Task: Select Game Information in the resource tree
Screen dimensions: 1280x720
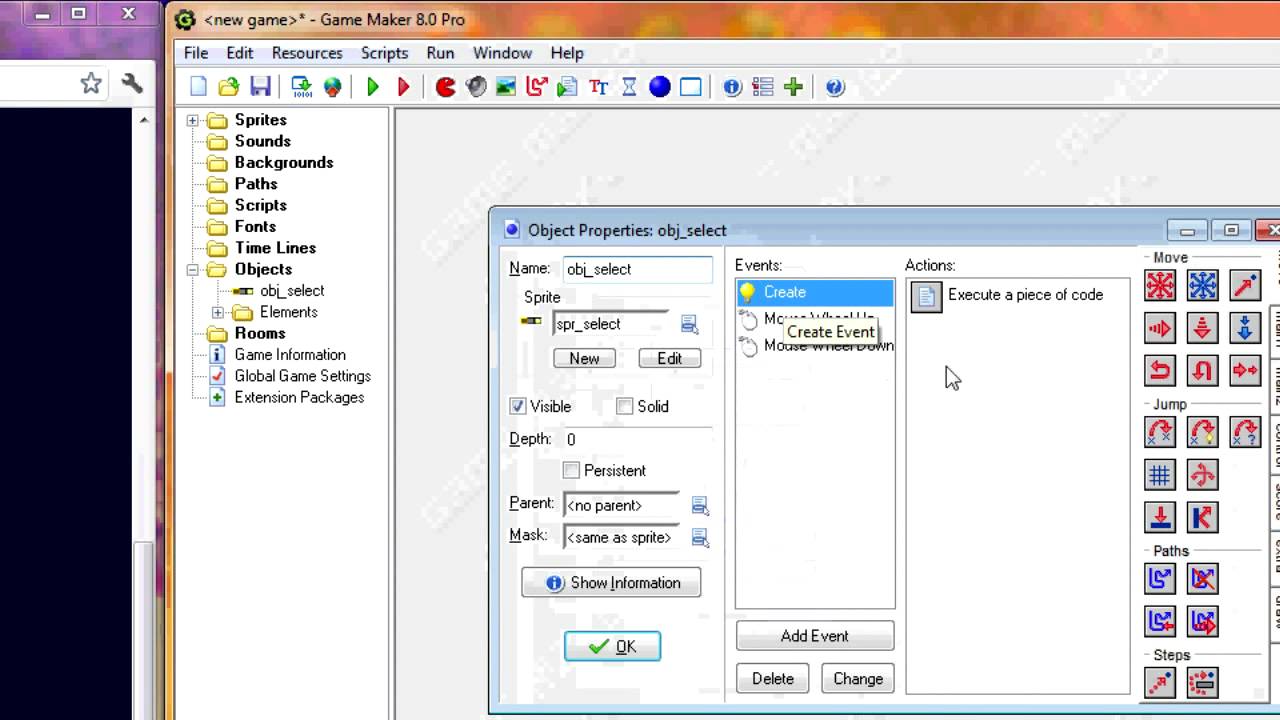Action: pyautogui.click(x=290, y=355)
